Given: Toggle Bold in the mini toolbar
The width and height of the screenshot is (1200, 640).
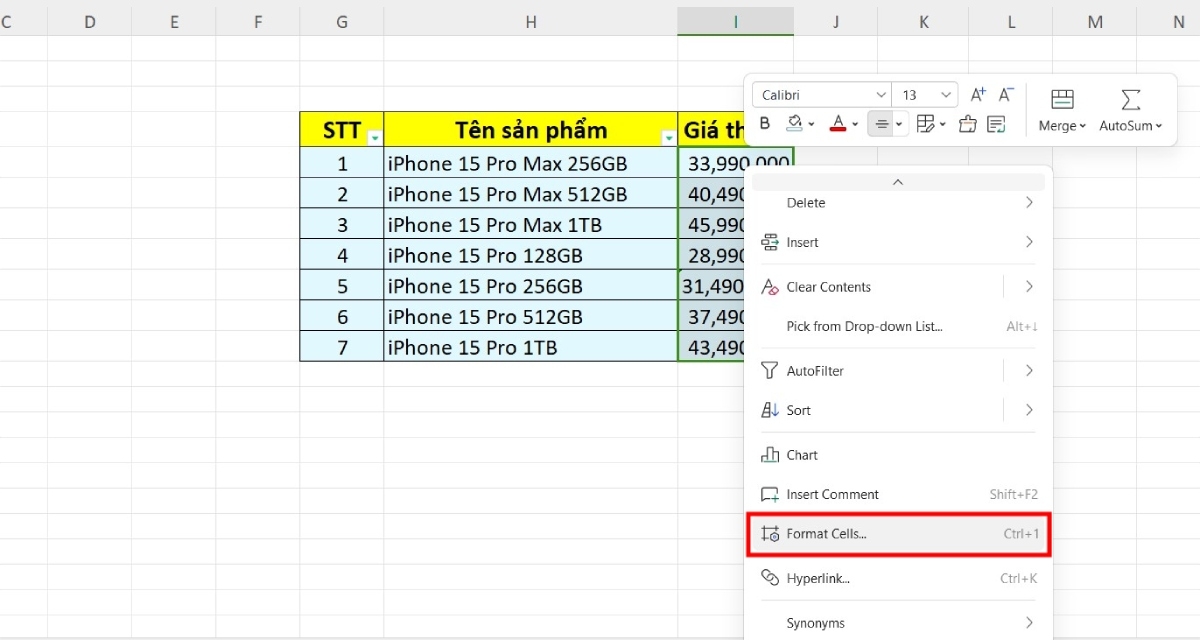Looking at the screenshot, I should (x=765, y=124).
